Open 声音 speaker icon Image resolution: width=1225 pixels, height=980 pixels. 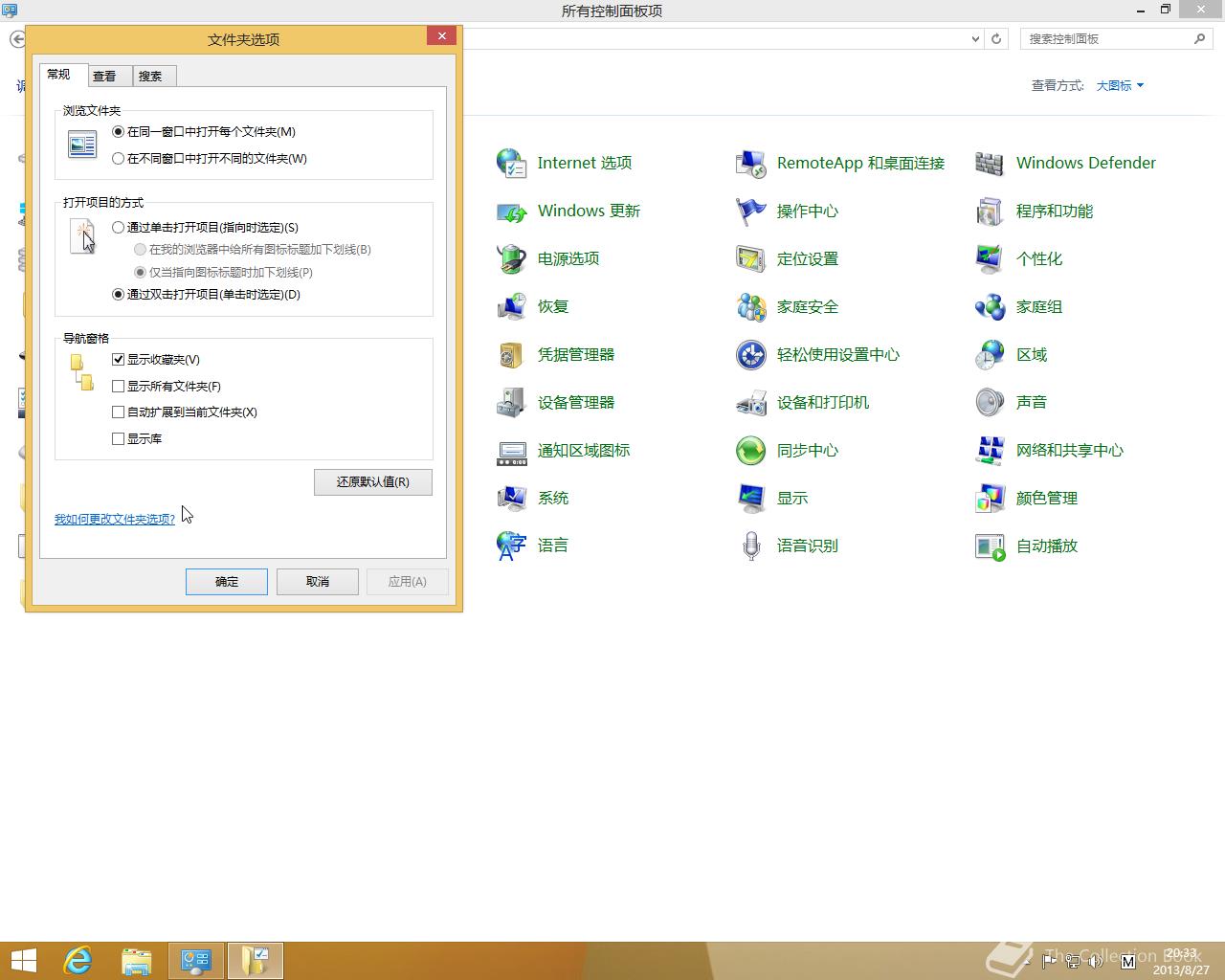990,402
